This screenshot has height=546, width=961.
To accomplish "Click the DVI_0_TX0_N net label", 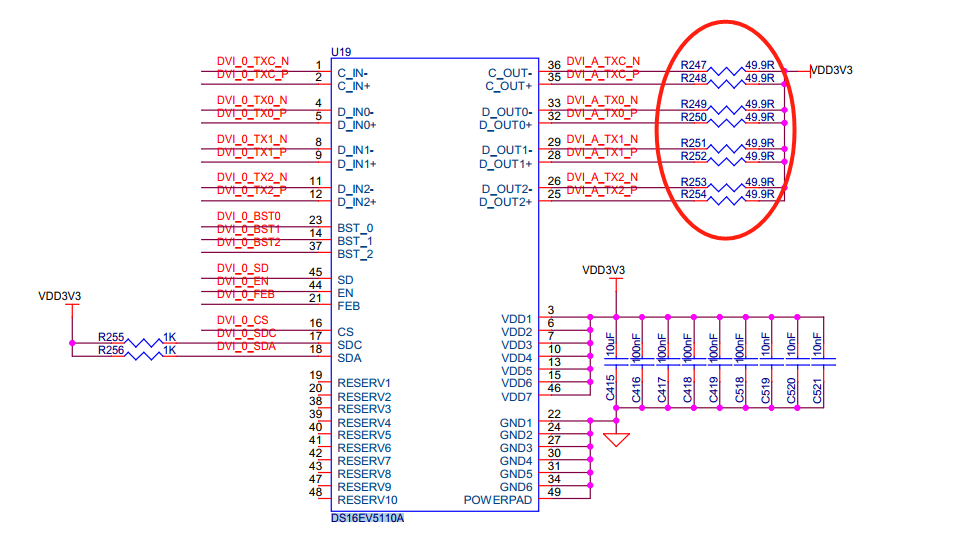I will (252, 100).
